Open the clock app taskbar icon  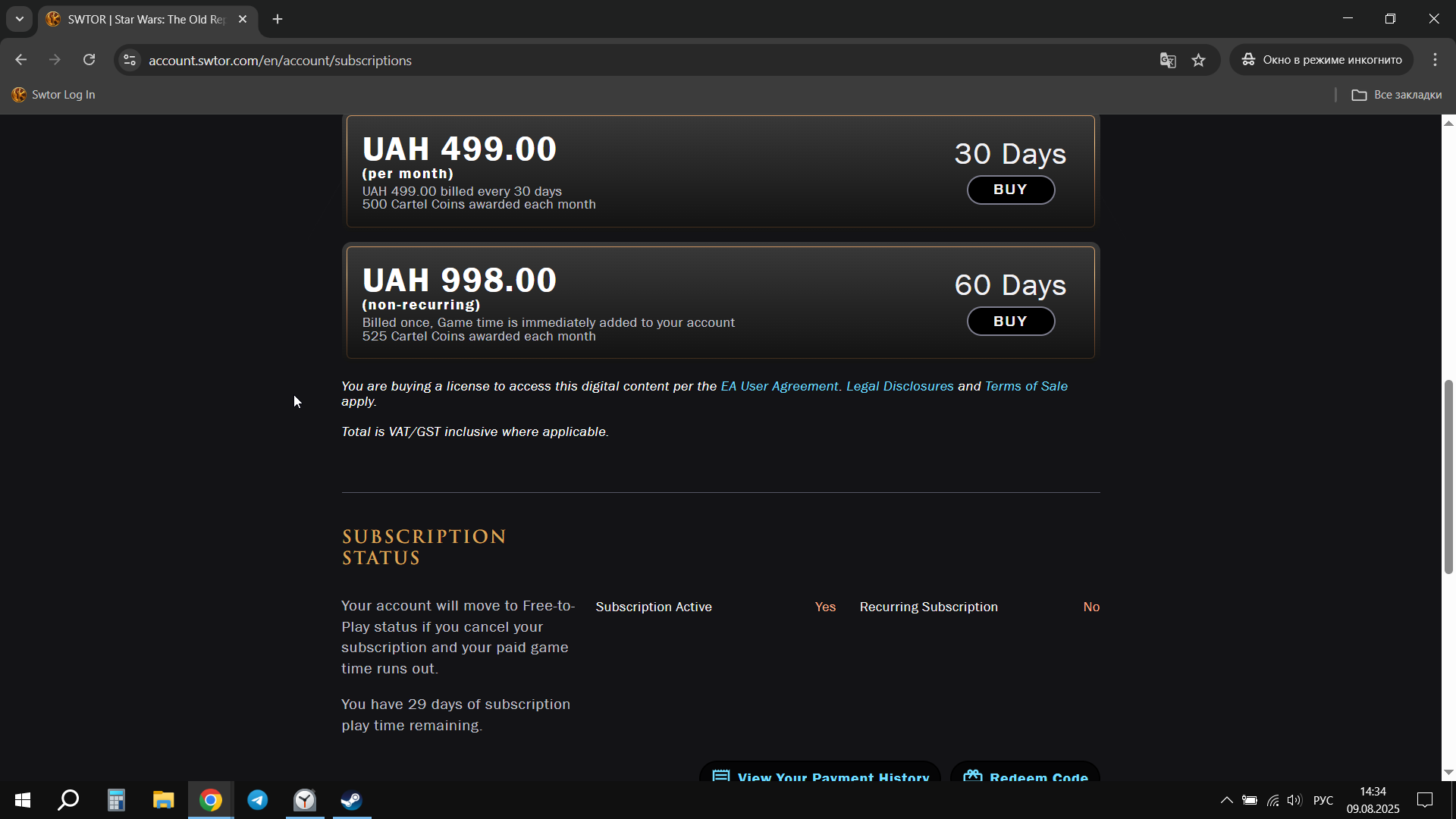pos(305,800)
